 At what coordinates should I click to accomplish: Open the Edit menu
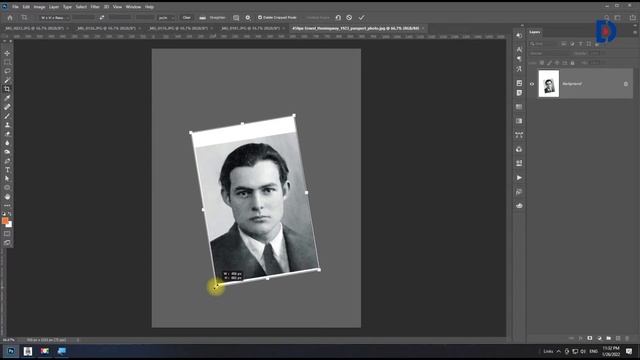26,7
